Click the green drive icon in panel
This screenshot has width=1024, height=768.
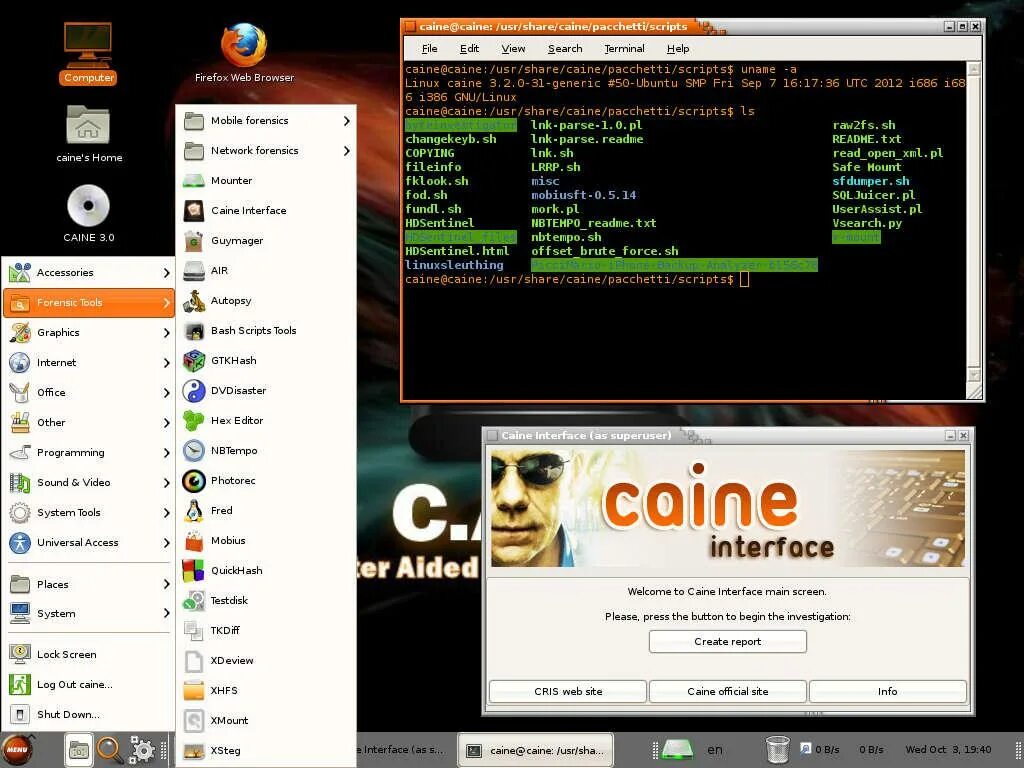tap(677, 750)
